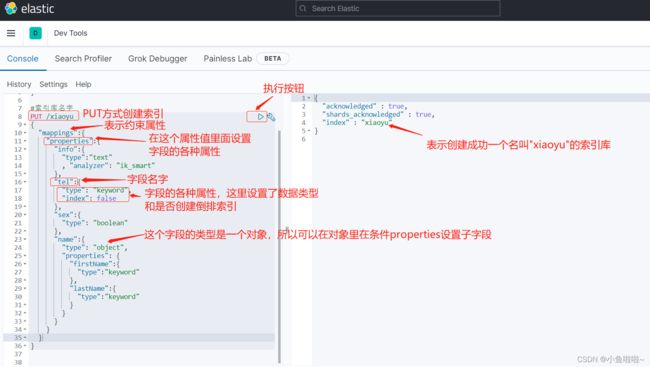Click the "type": "boolean" line
The height and width of the screenshot is (367, 650).
[x=95, y=223]
